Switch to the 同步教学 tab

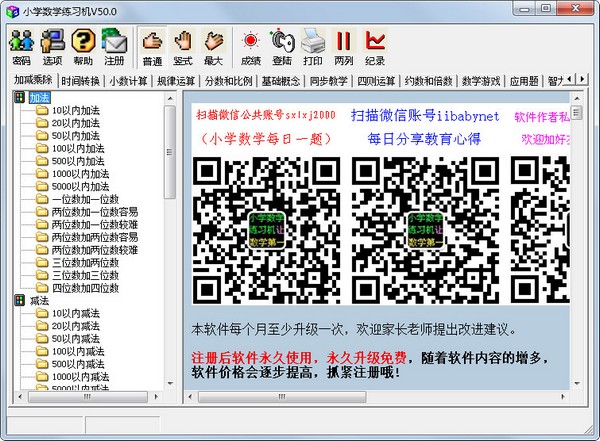click(329, 81)
